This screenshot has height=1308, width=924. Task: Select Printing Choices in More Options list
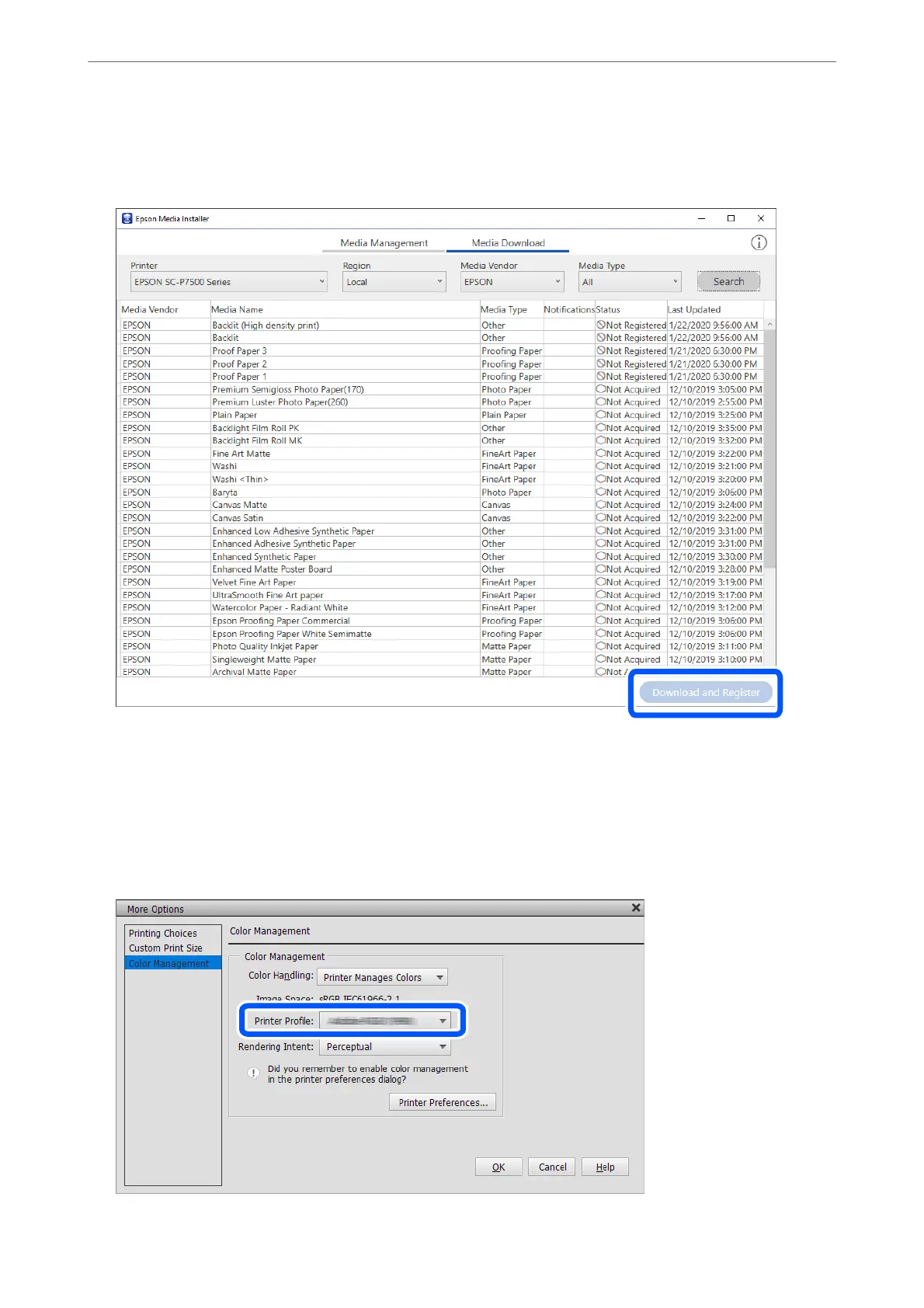[x=172, y=934]
